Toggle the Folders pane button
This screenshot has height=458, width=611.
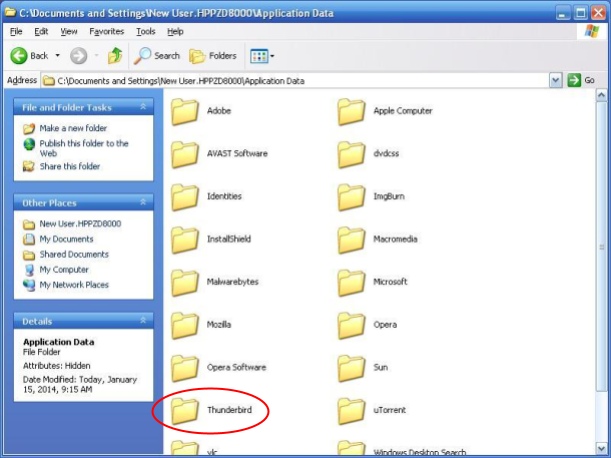coord(213,56)
